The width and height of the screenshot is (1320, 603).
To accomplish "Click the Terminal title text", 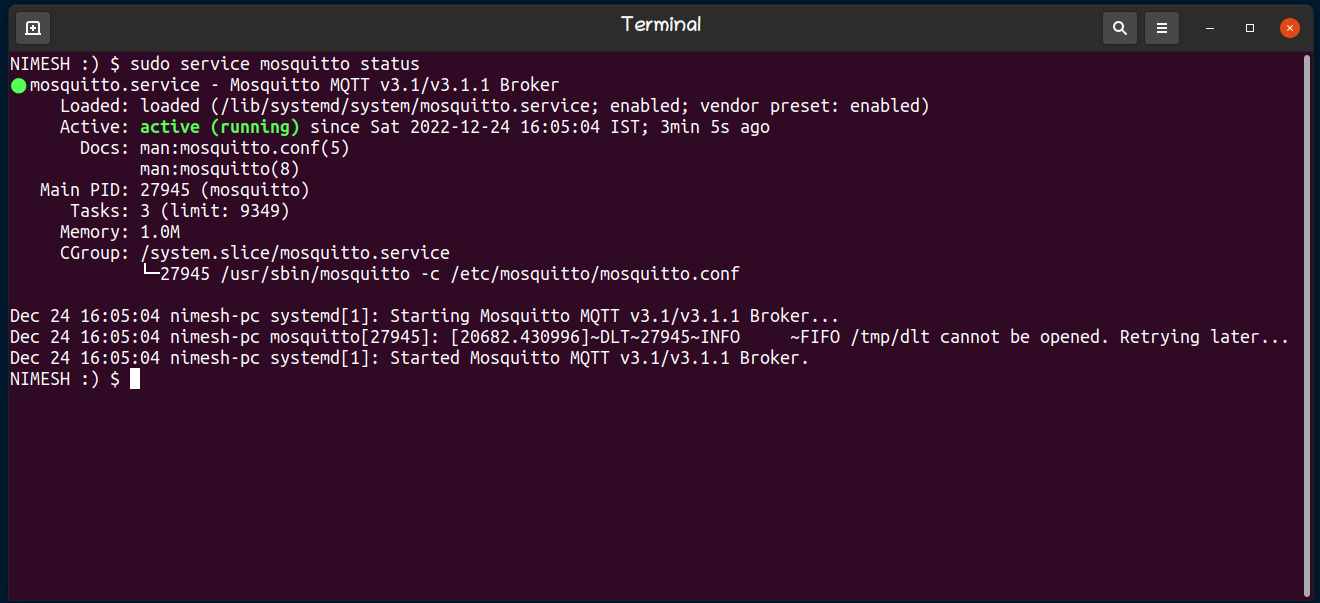I will (661, 24).
